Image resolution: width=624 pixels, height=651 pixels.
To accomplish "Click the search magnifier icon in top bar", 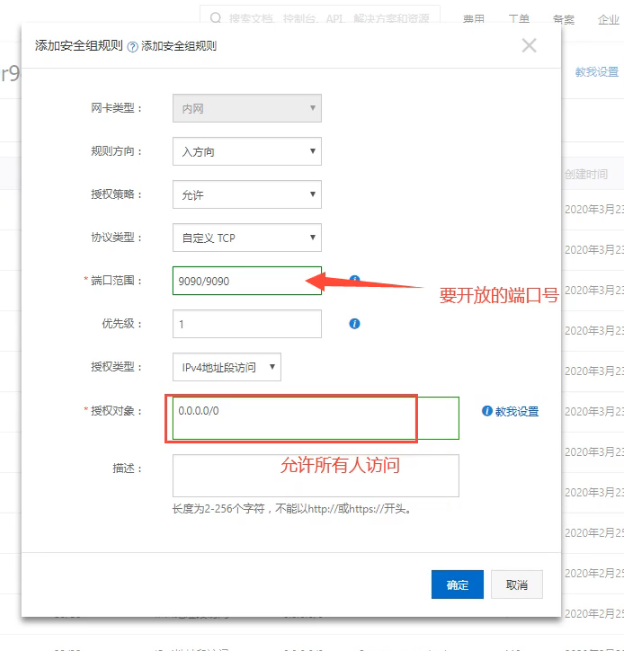I will (x=215, y=18).
